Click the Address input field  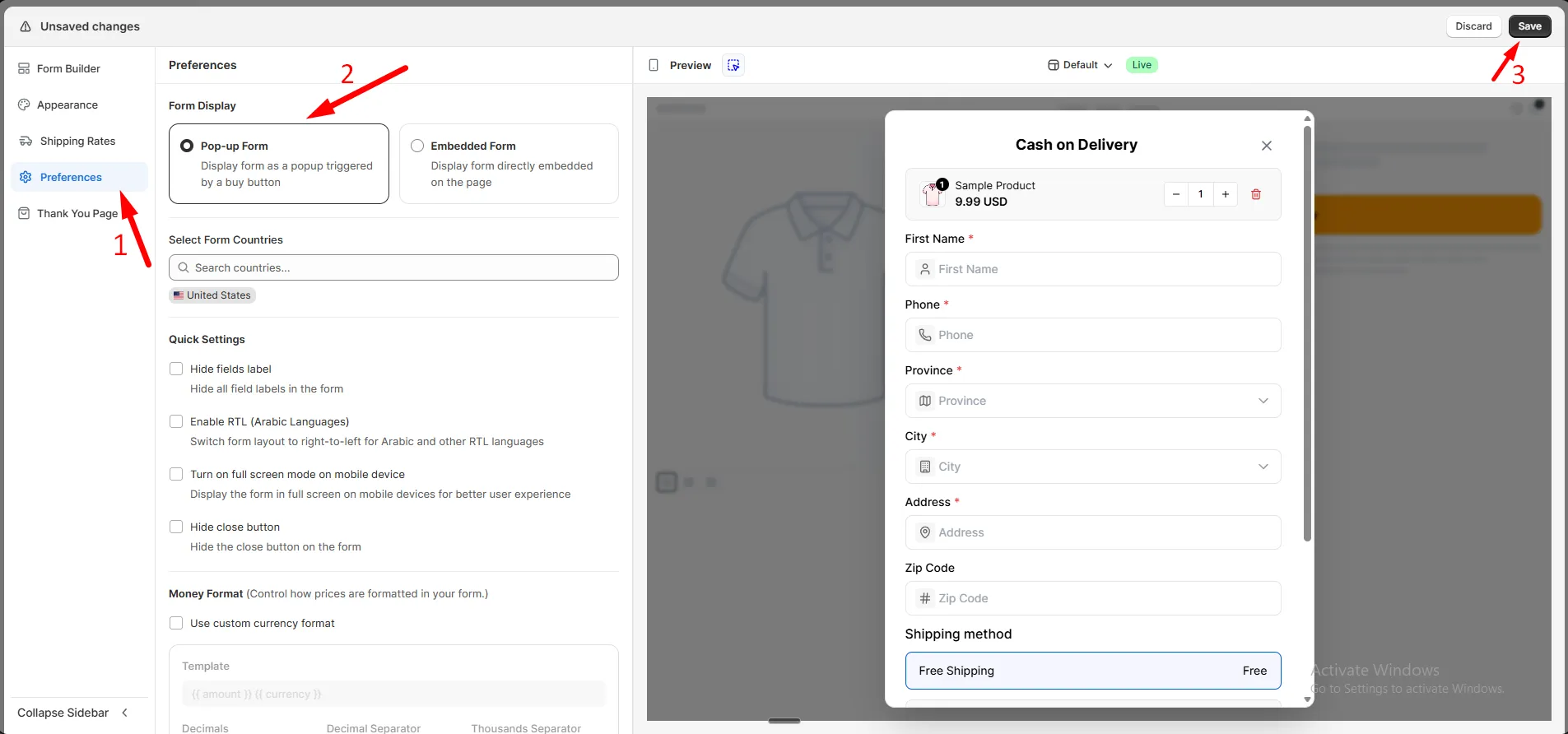[1093, 532]
